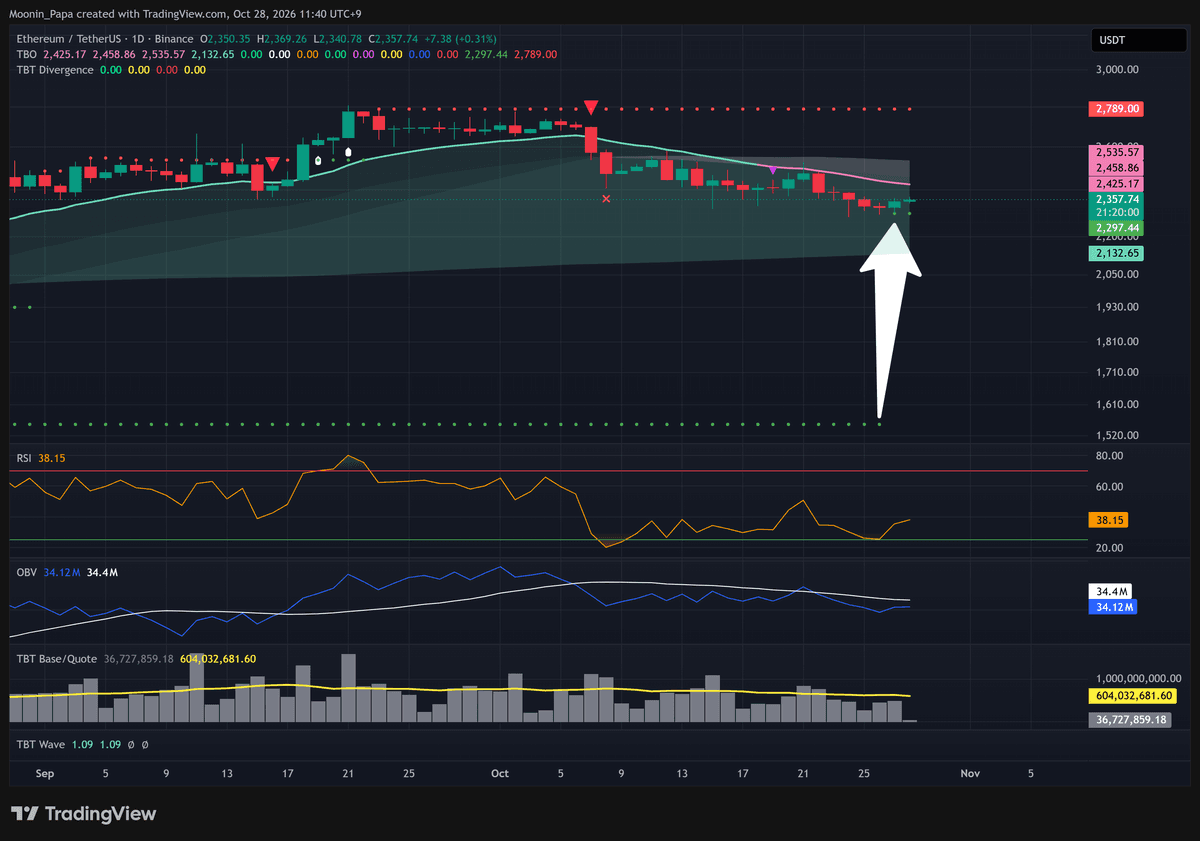Click the TradingView logo
Screen dimensions: 1200x841
click(x=83, y=814)
